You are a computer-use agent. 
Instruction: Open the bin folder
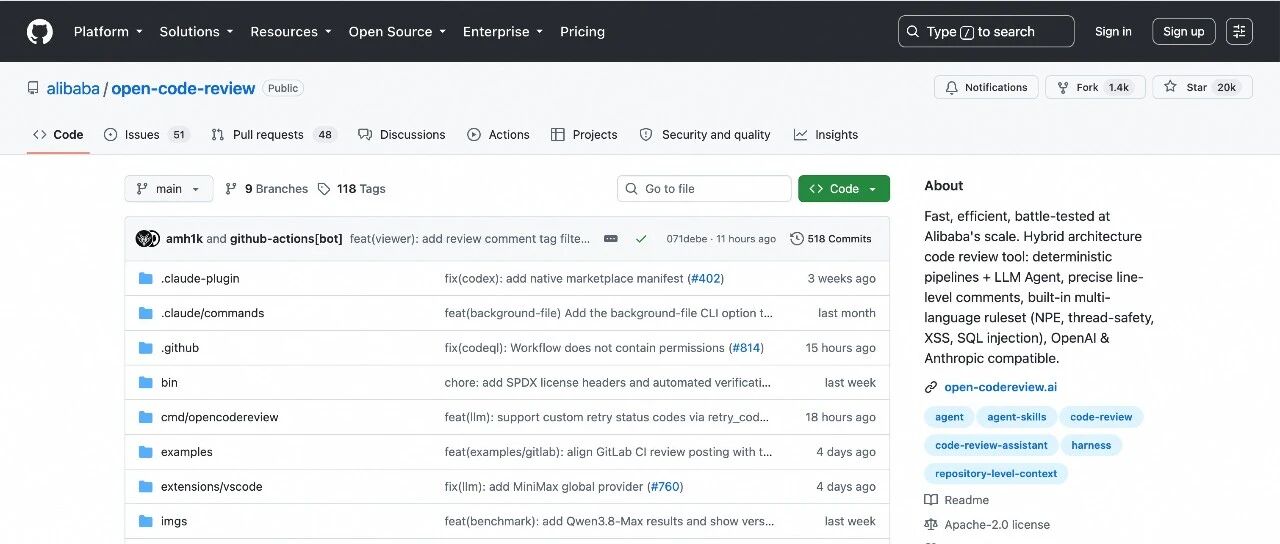[169, 382]
